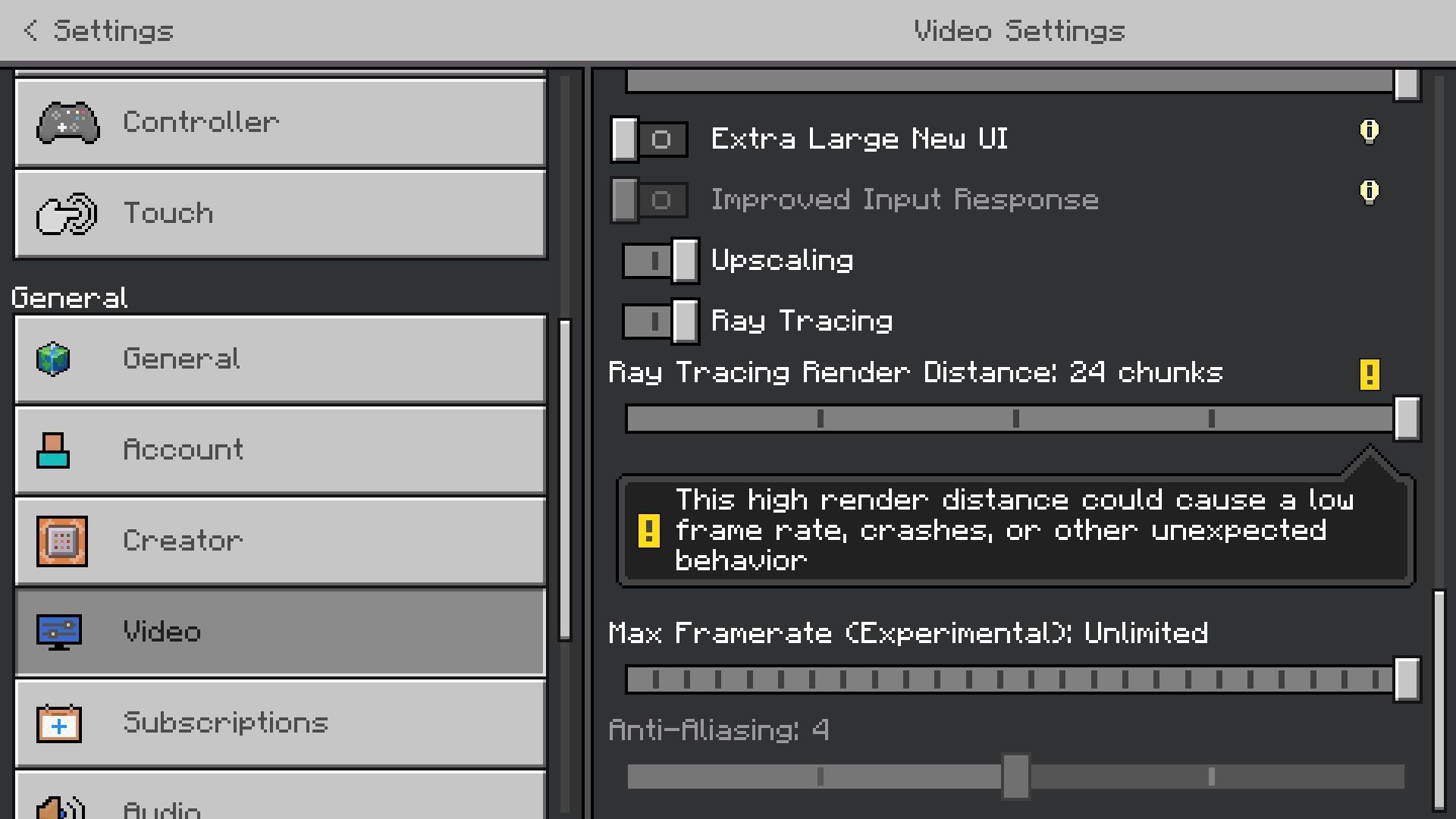Click the Controller settings icon
The width and height of the screenshot is (1456, 819).
[x=66, y=121]
